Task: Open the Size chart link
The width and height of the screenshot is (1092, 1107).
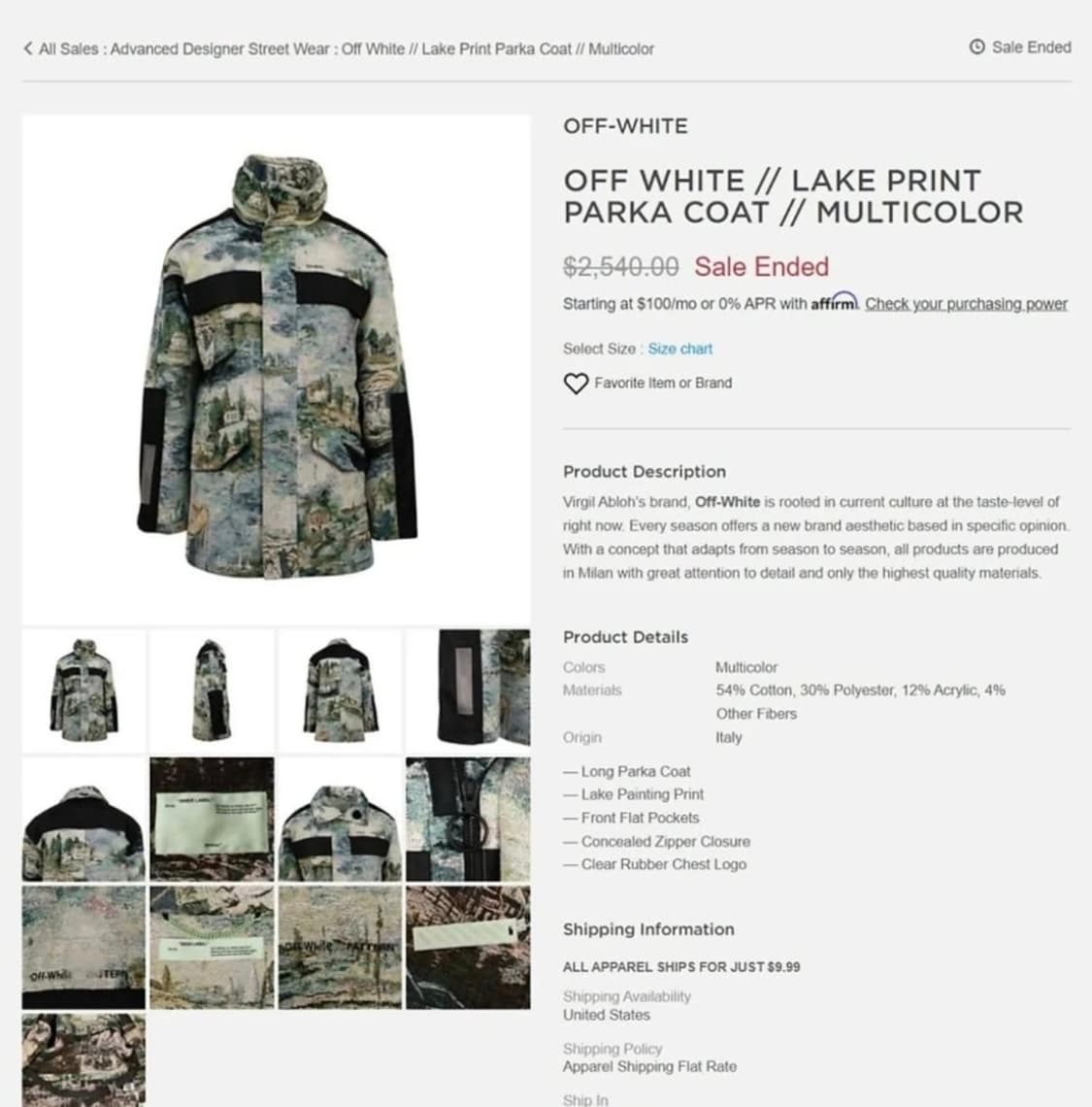Action: click(x=679, y=349)
